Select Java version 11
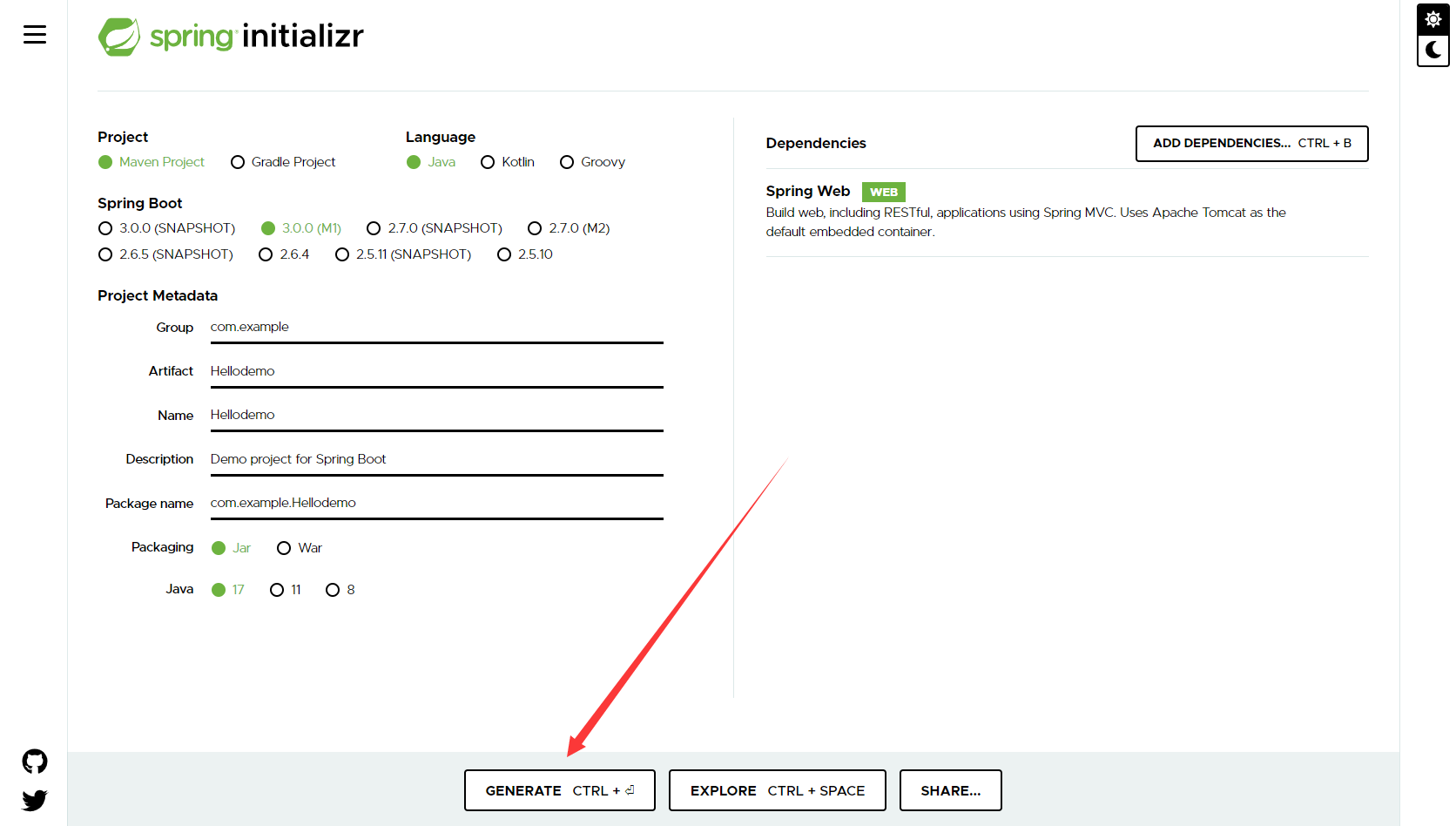 point(286,590)
